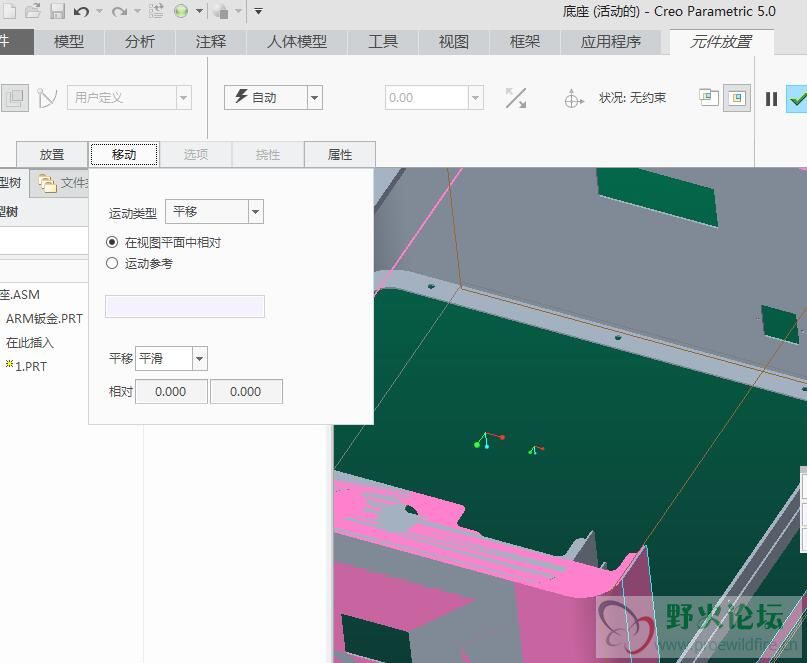Screen dimensions: 807x663
Task: Click the 移动 panel tab
Action: [x=124, y=154]
